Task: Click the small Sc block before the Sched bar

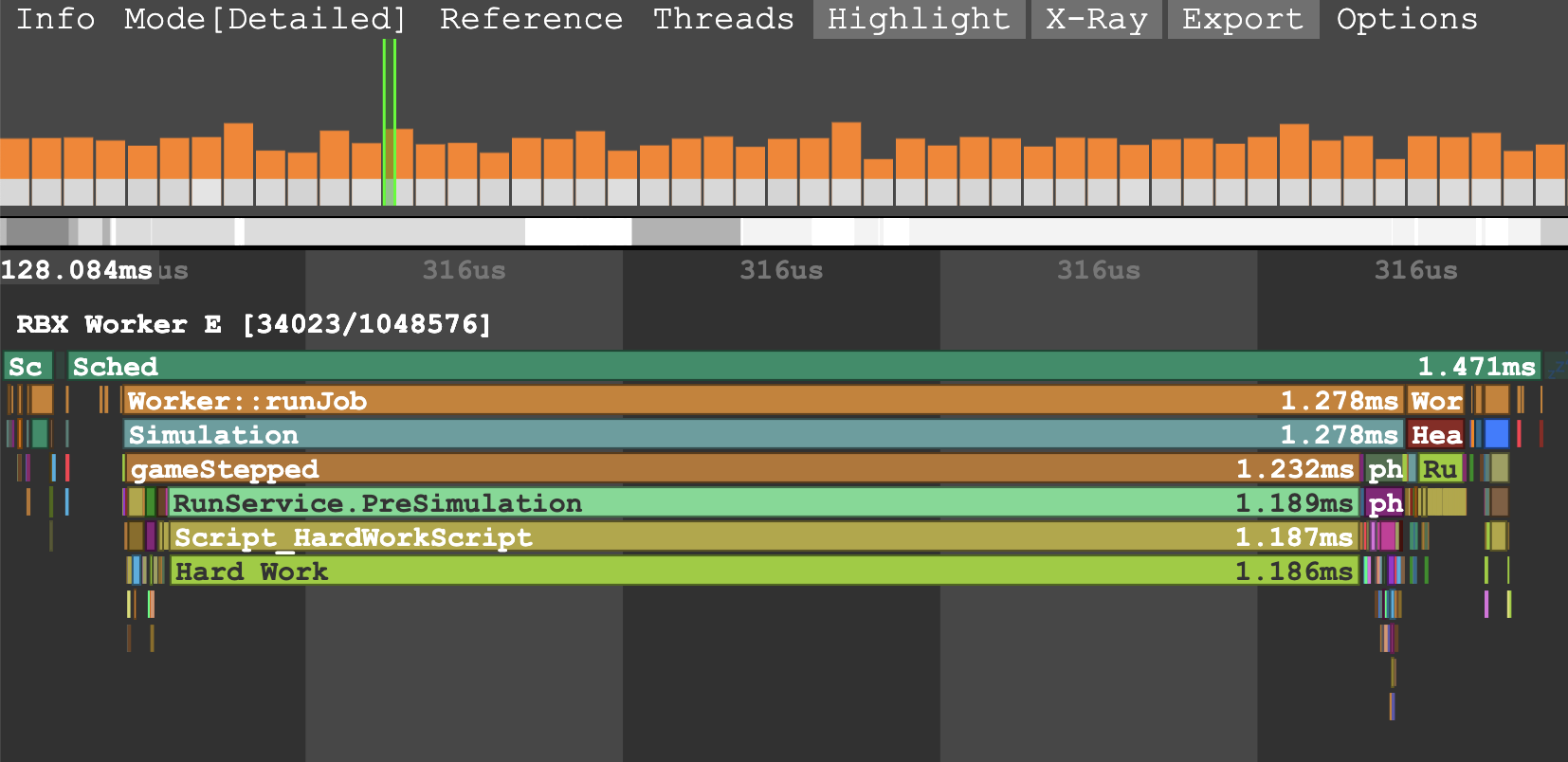Action: tap(27, 367)
